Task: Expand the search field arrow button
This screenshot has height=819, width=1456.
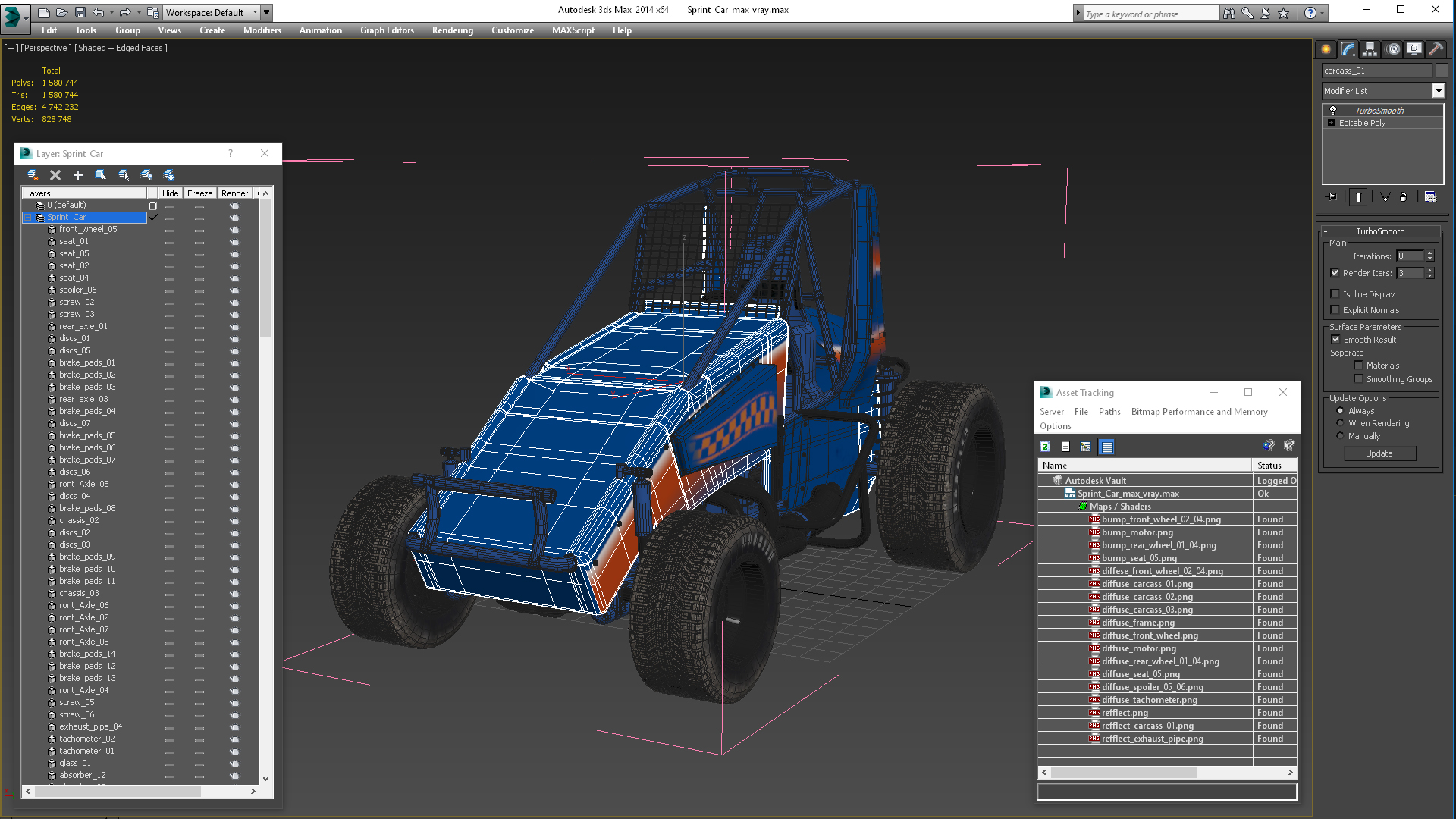Action: click(1078, 13)
